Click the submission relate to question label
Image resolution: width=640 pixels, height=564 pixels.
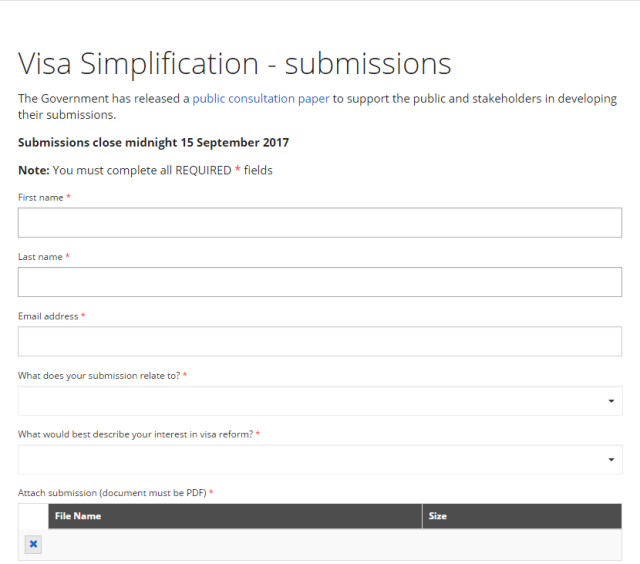tap(98, 375)
